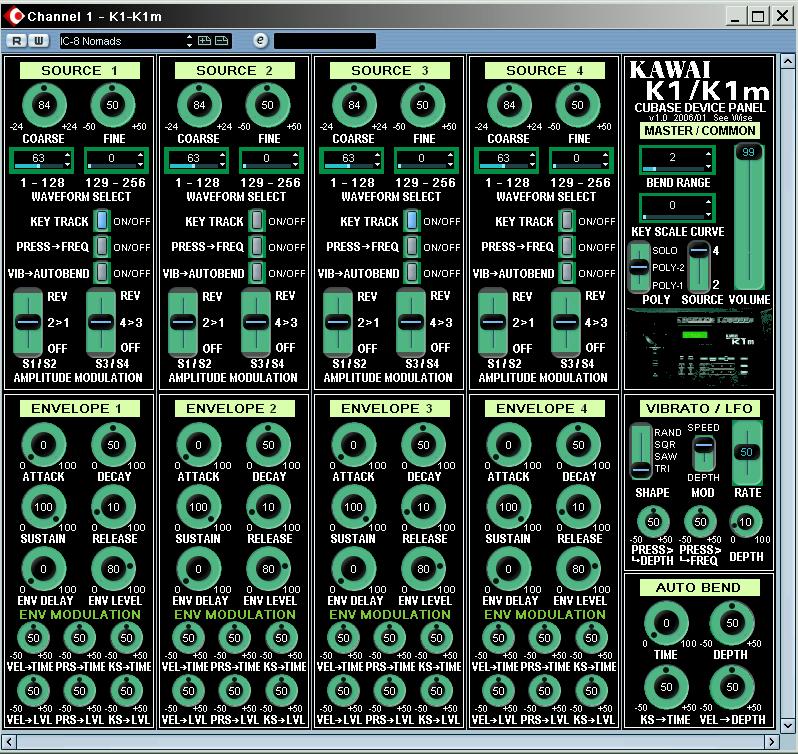Toggle Source 1 KEY TRACK switch
The width and height of the screenshot is (798, 754).
[x=102, y=220]
